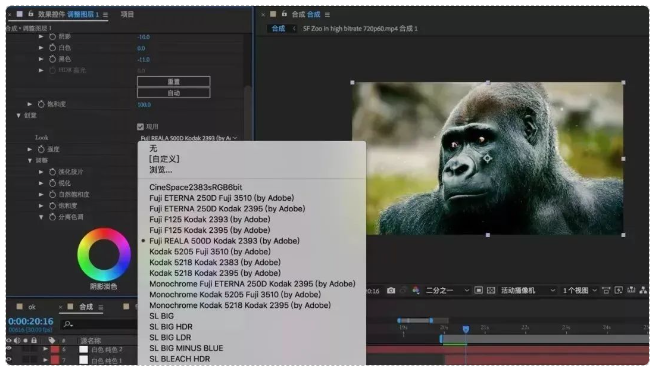Viewport: 656px width, 370px height.
Task: Open the 1个视图 view layout dropdown
Action: point(579,290)
